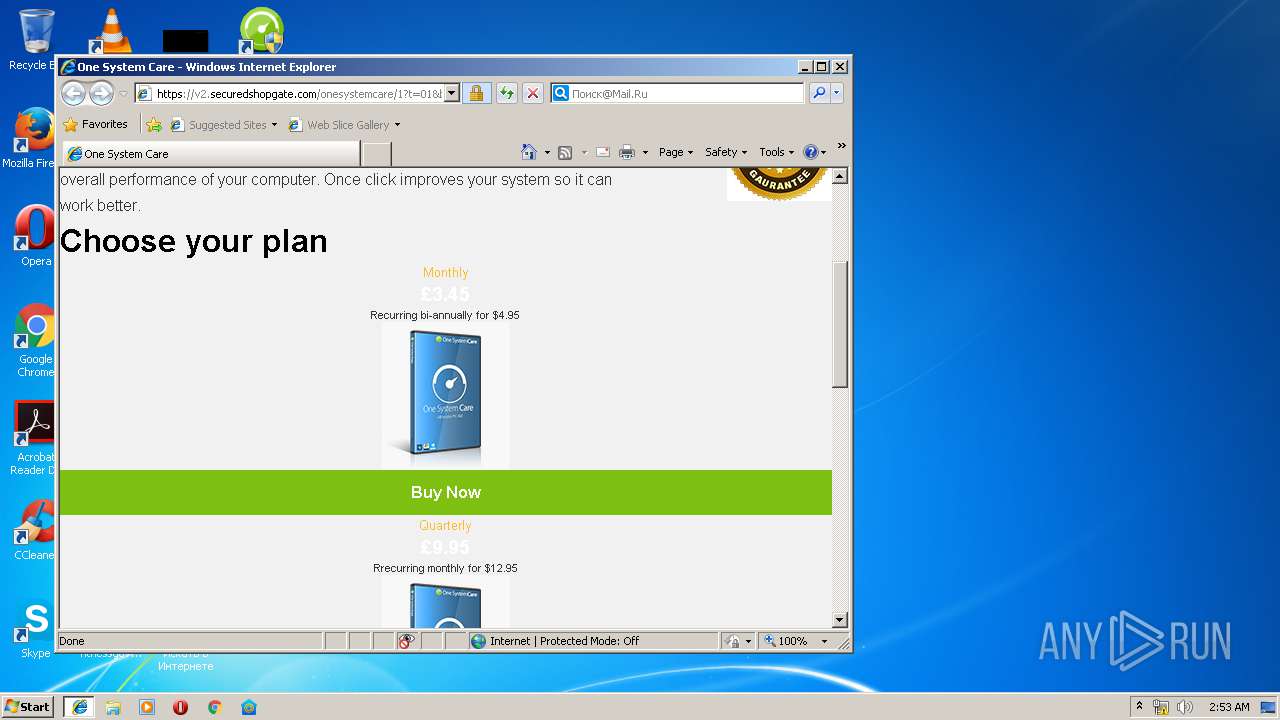Expand the address bar autocomplete dropdown
The image size is (1280, 720).
point(451,94)
